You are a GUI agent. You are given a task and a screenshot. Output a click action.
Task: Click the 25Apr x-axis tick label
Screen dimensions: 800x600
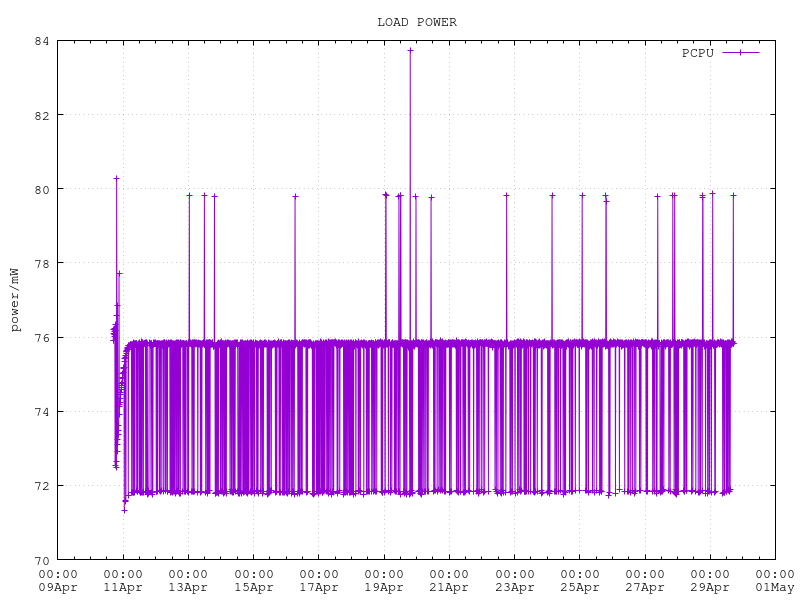[580, 587]
